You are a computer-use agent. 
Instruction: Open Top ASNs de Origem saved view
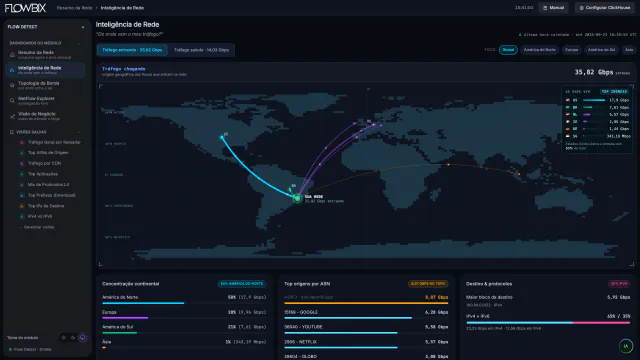(48, 153)
